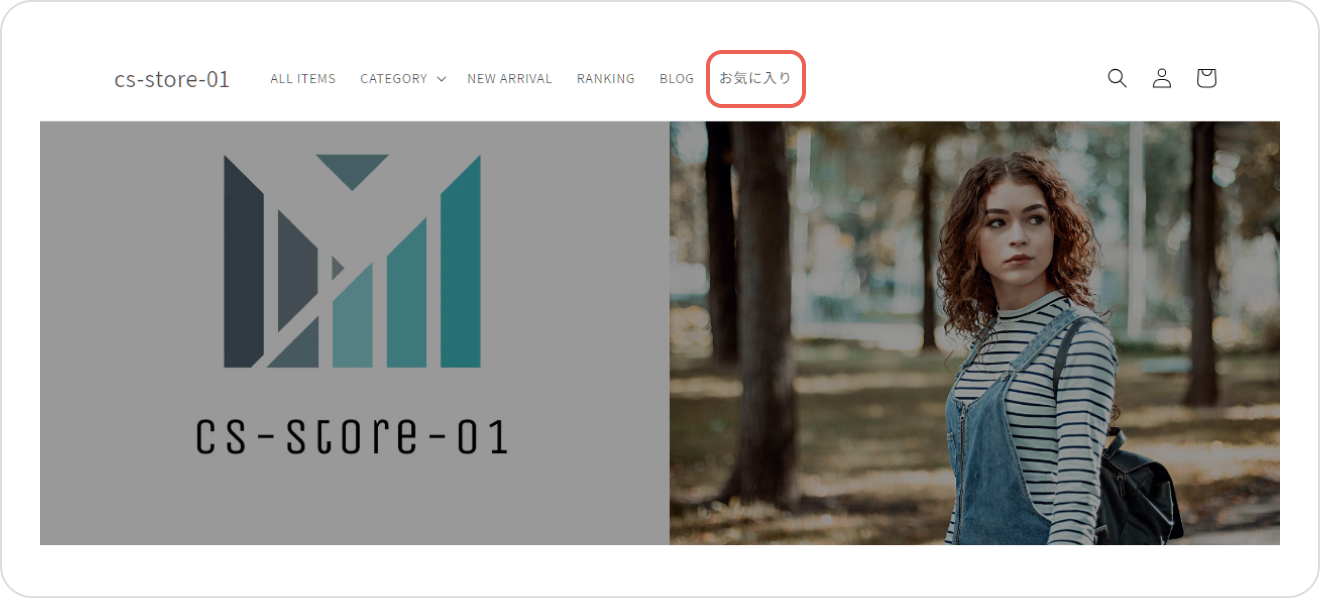The width and height of the screenshot is (1320, 598).
Task: Go to ALL ITEMS page
Action: pos(303,78)
